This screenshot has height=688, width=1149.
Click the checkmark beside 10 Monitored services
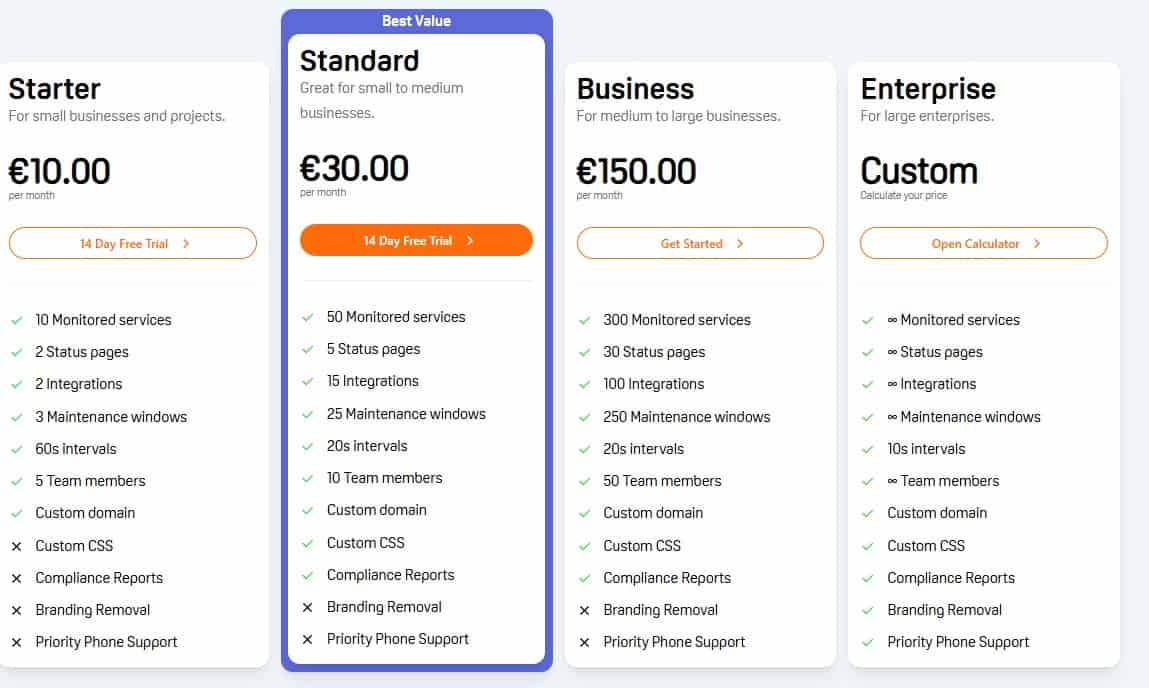coord(18,320)
